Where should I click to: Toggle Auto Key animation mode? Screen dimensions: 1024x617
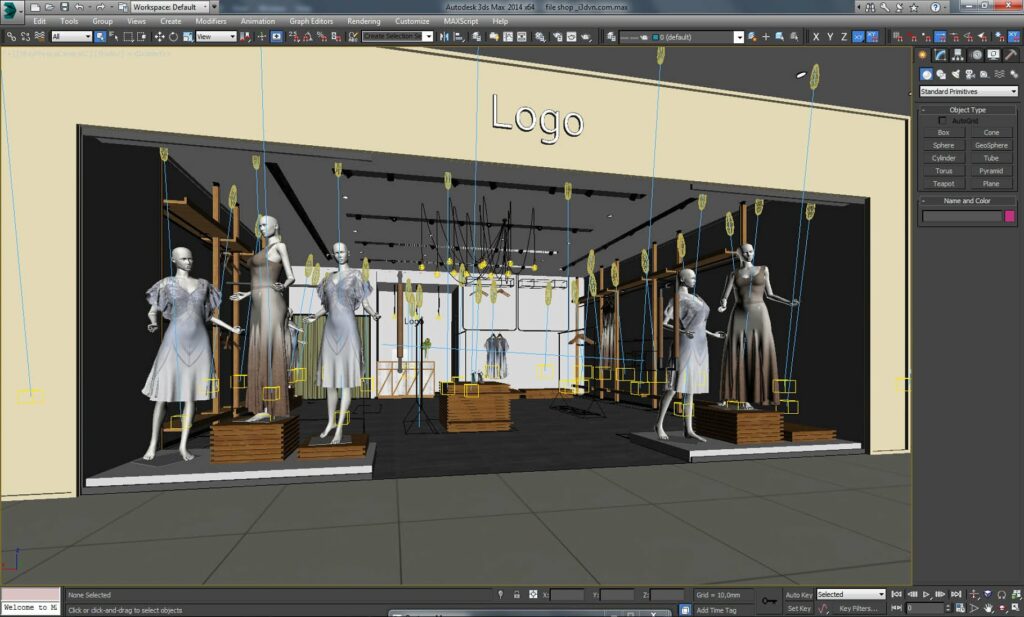[799, 595]
